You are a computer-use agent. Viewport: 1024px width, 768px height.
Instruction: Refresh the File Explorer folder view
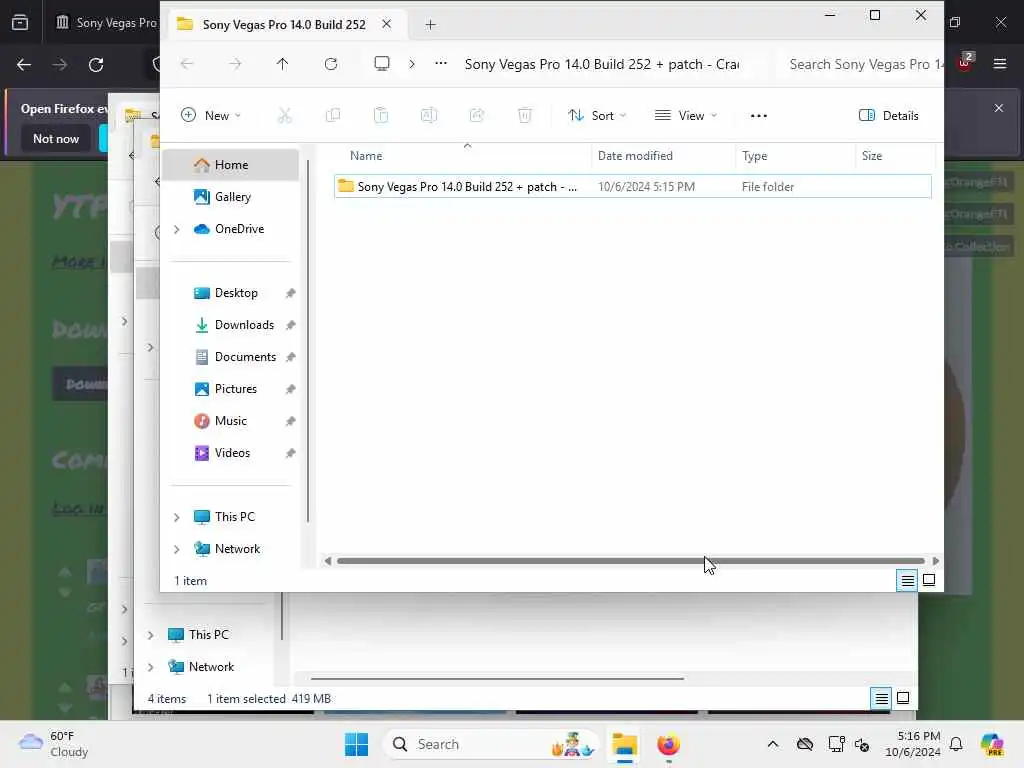pyautogui.click(x=331, y=64)
